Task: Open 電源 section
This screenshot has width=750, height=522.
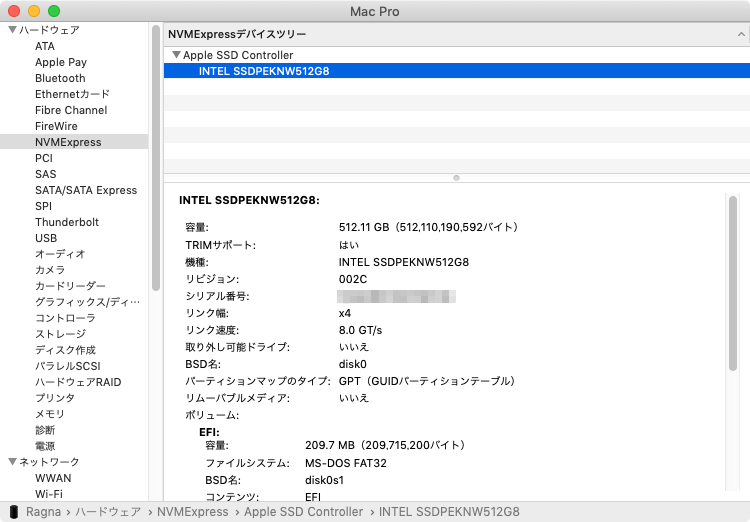Action: [x=45, y=446]
